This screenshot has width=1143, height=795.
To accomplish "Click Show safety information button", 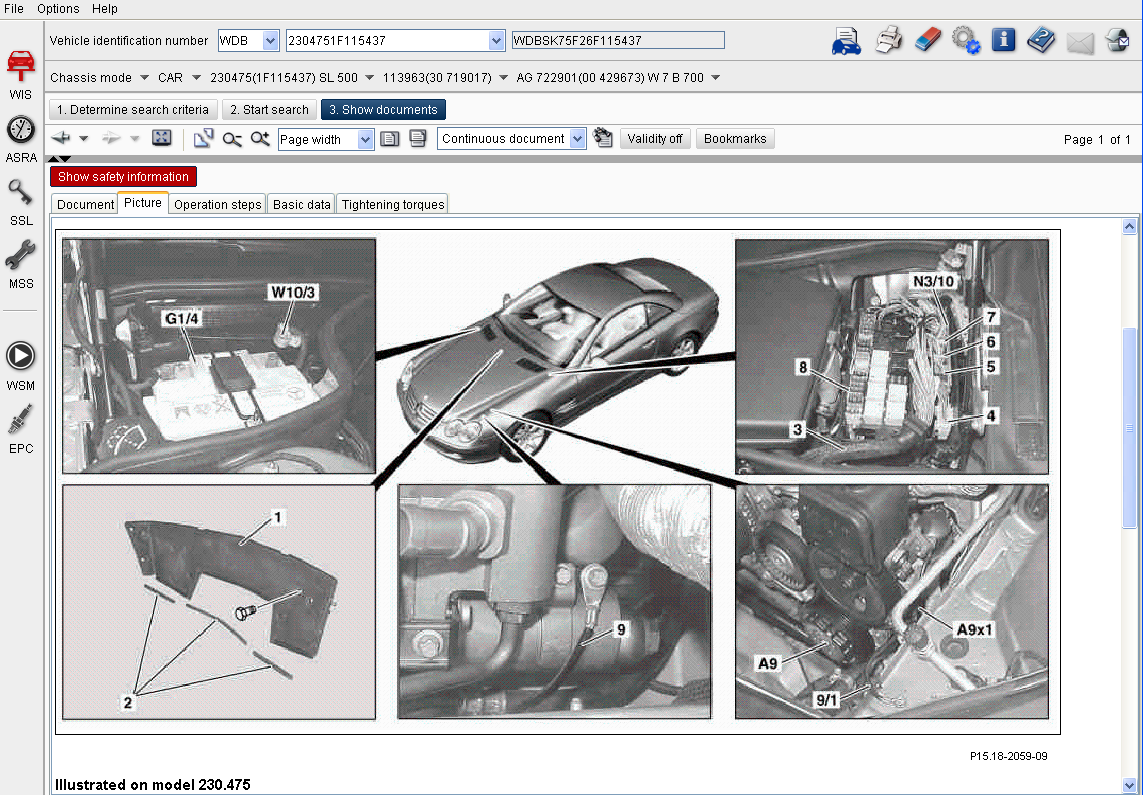I will 123,176.
